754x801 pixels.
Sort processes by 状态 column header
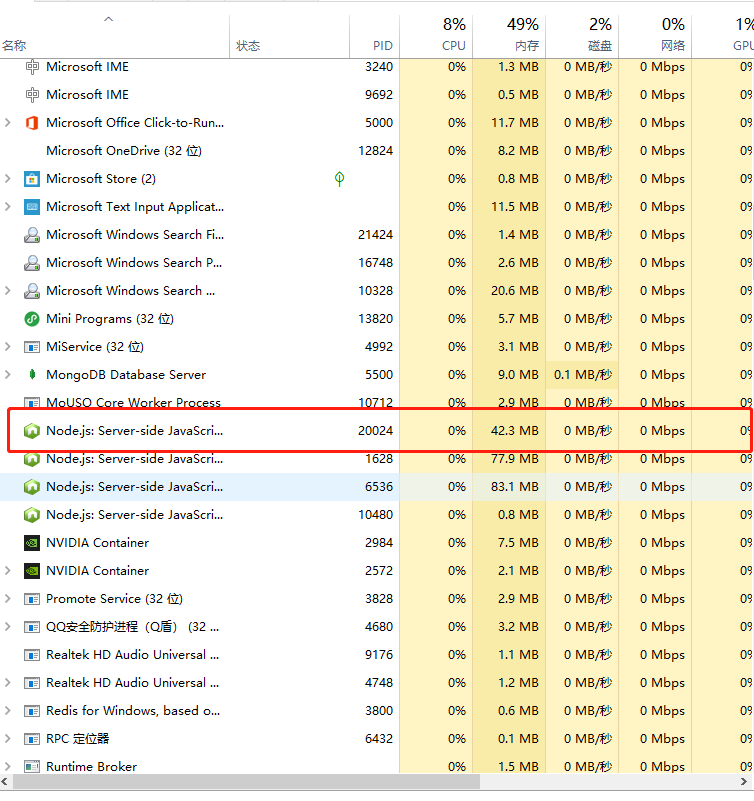pos(290,36)
